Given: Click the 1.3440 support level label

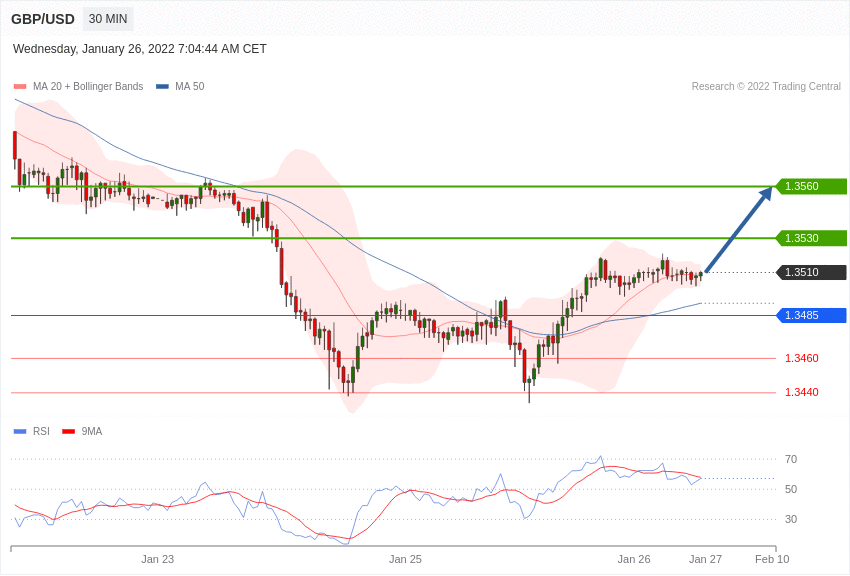Looking at the screenshot, I should [802, 392].
